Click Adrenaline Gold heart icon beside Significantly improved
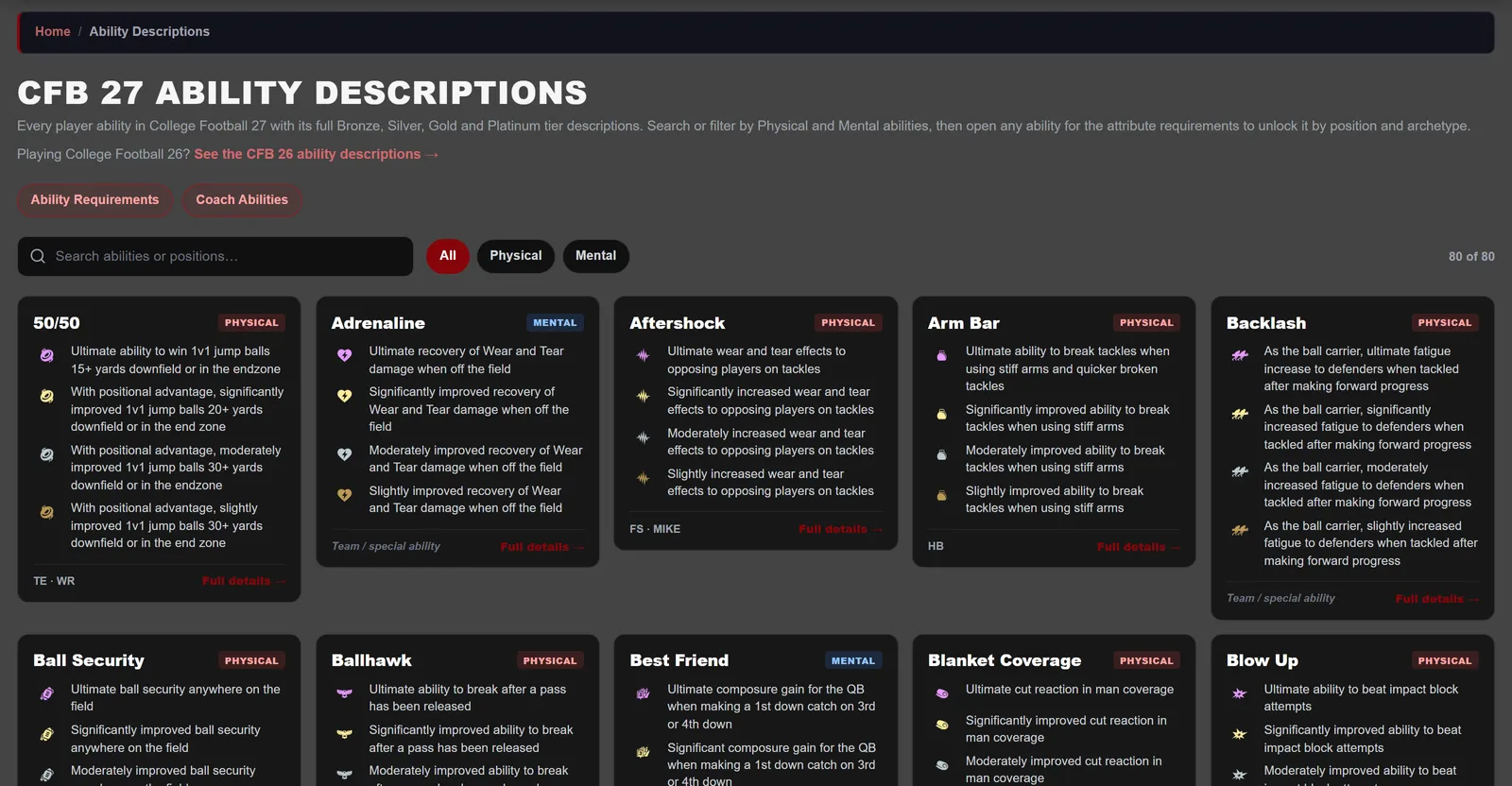 [345, 396]
